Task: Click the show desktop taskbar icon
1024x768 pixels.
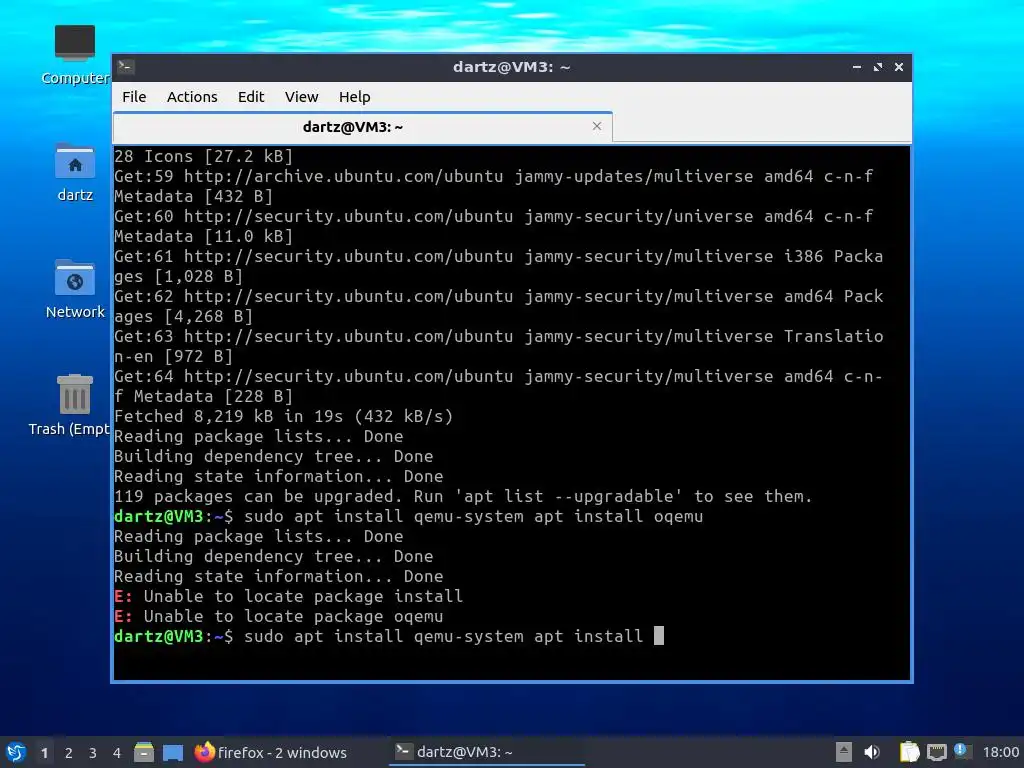Action: point(172,752)
